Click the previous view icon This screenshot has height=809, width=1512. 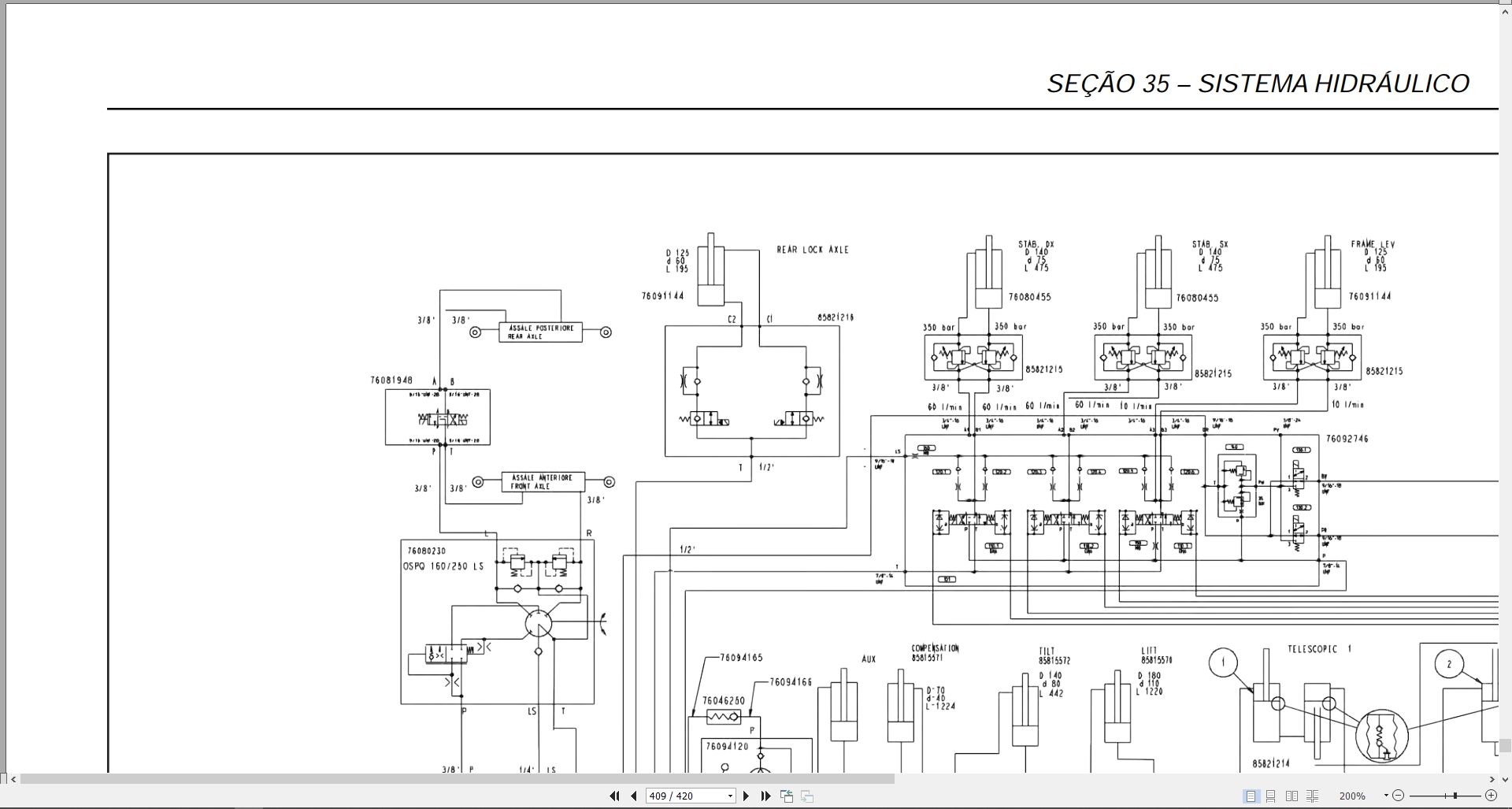point(787,796)
